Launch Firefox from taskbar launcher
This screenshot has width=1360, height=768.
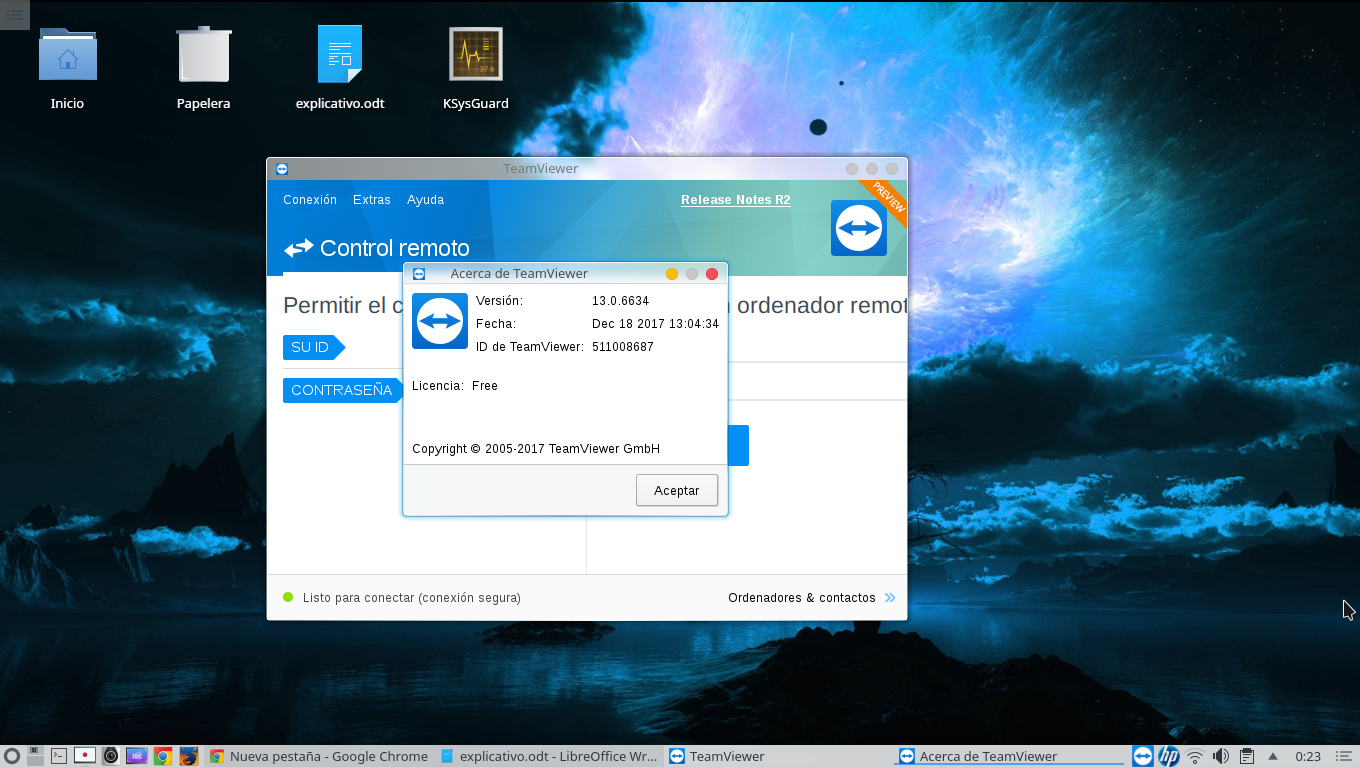click(188, 756)
